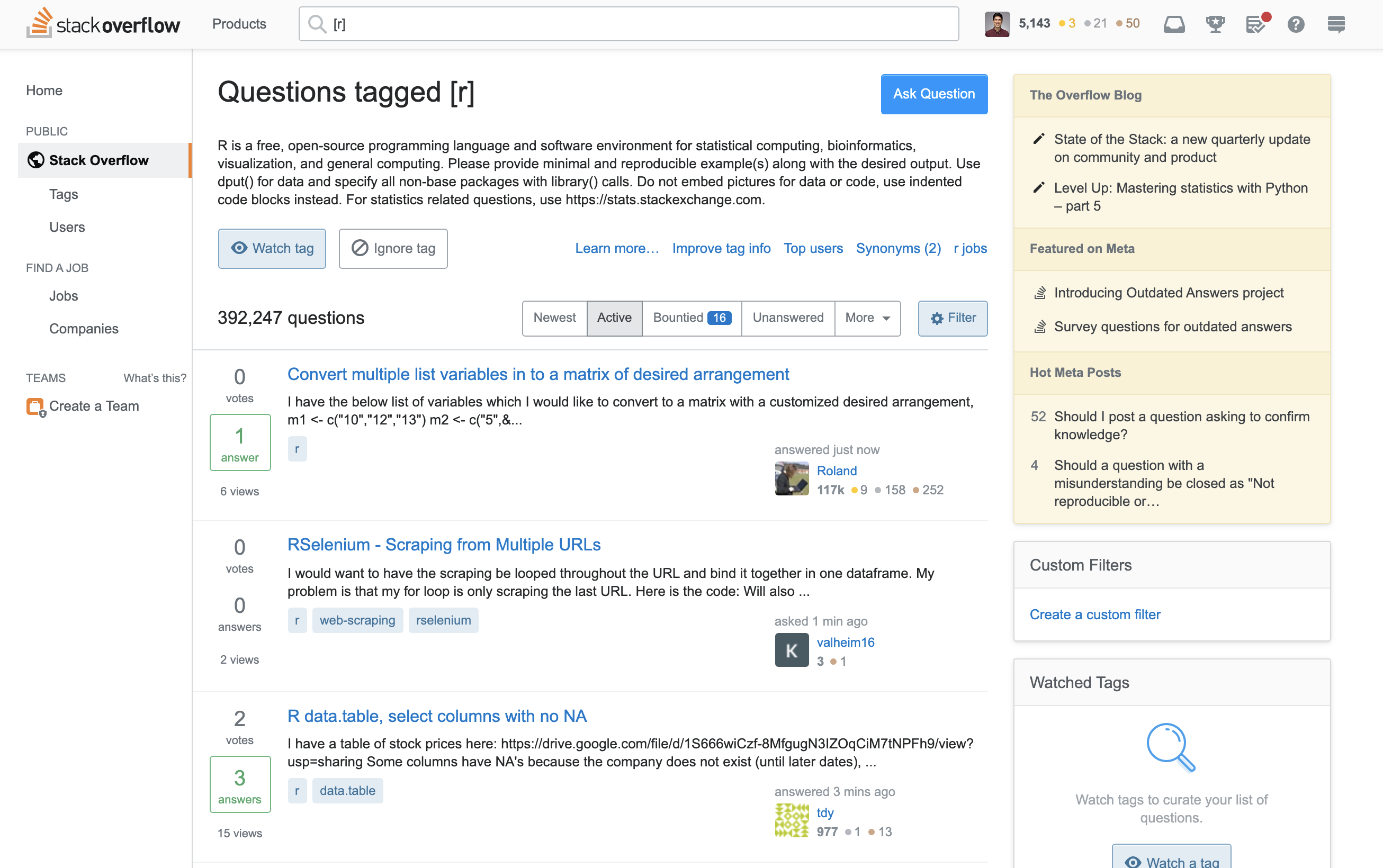1383x868 pixels.
Task: Open the Filter options panel
Action: [x=952, y=318]
